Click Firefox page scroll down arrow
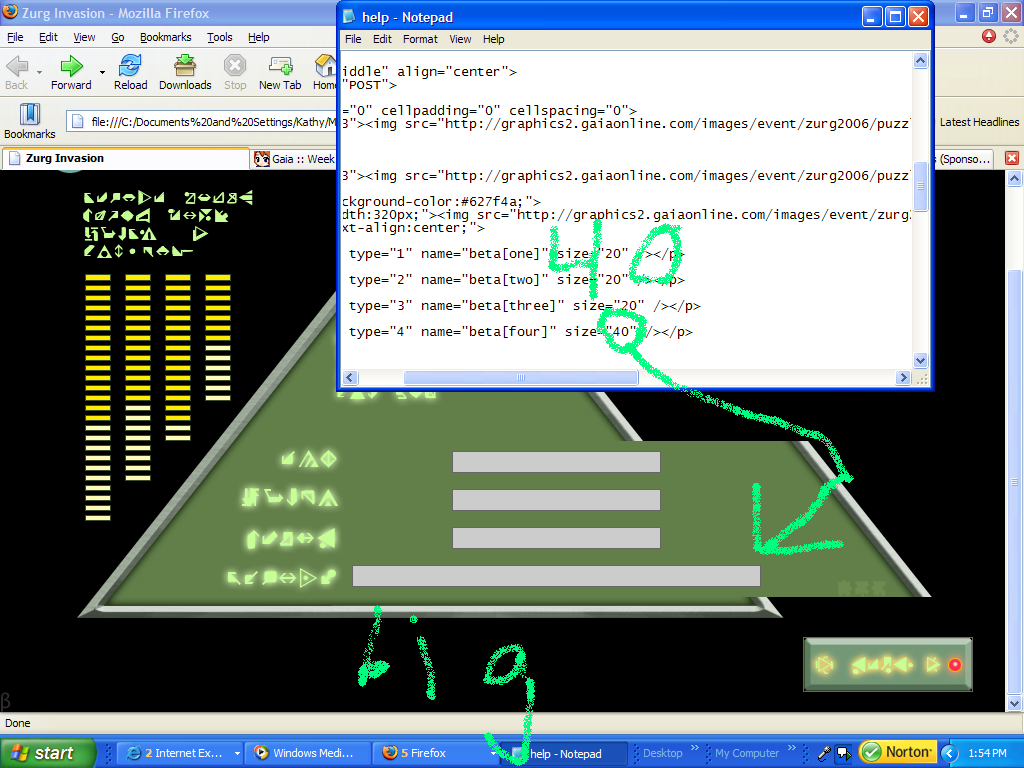 click(x=1014, y=704)
